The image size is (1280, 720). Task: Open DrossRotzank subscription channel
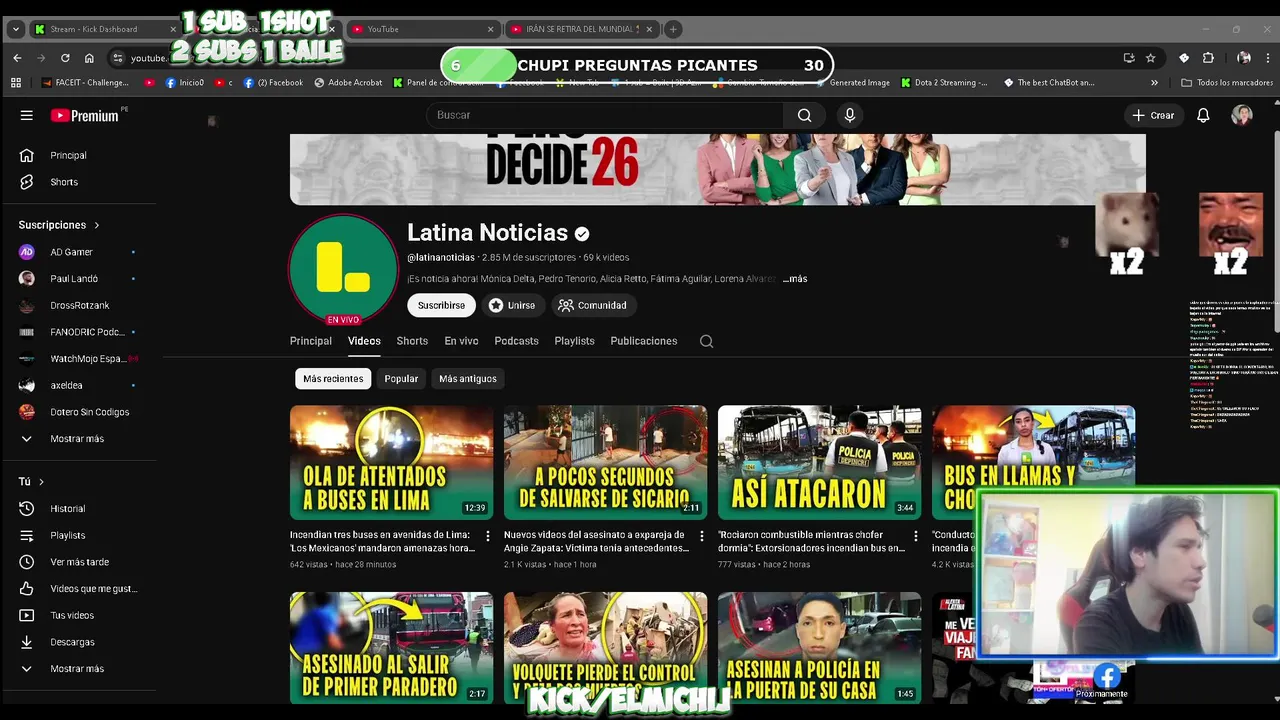(78, 305)
